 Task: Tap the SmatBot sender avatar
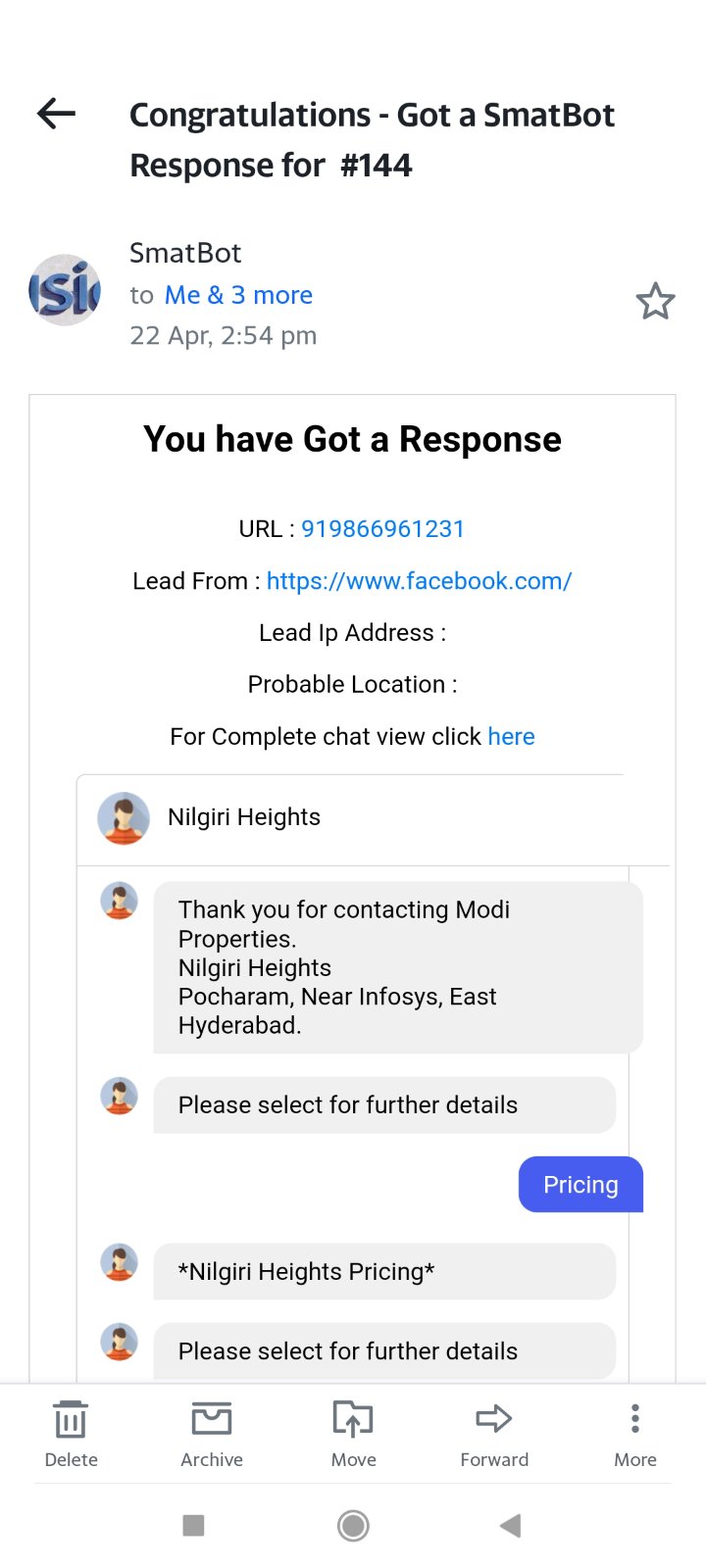pos(65,291)
